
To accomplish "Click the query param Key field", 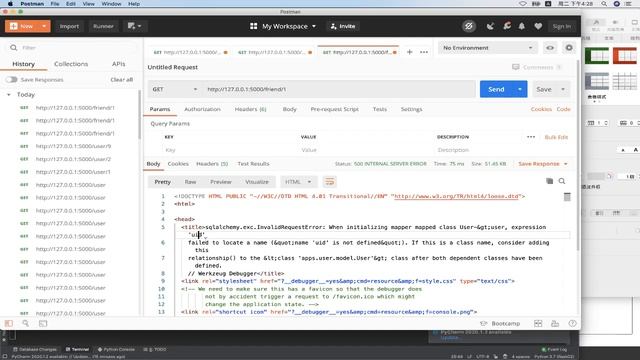I will coord(229,150).
